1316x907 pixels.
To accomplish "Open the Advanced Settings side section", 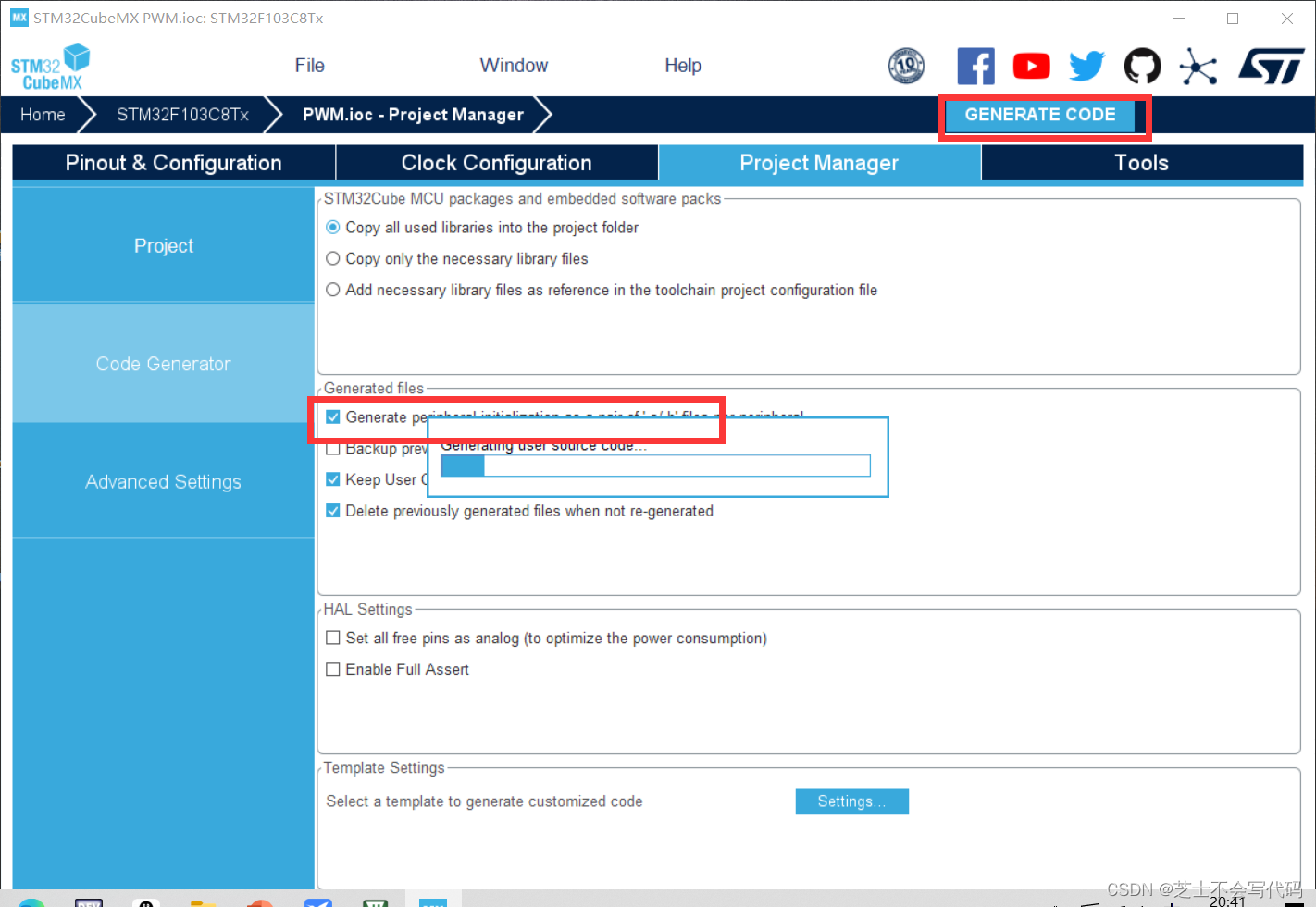I will 164,481.
